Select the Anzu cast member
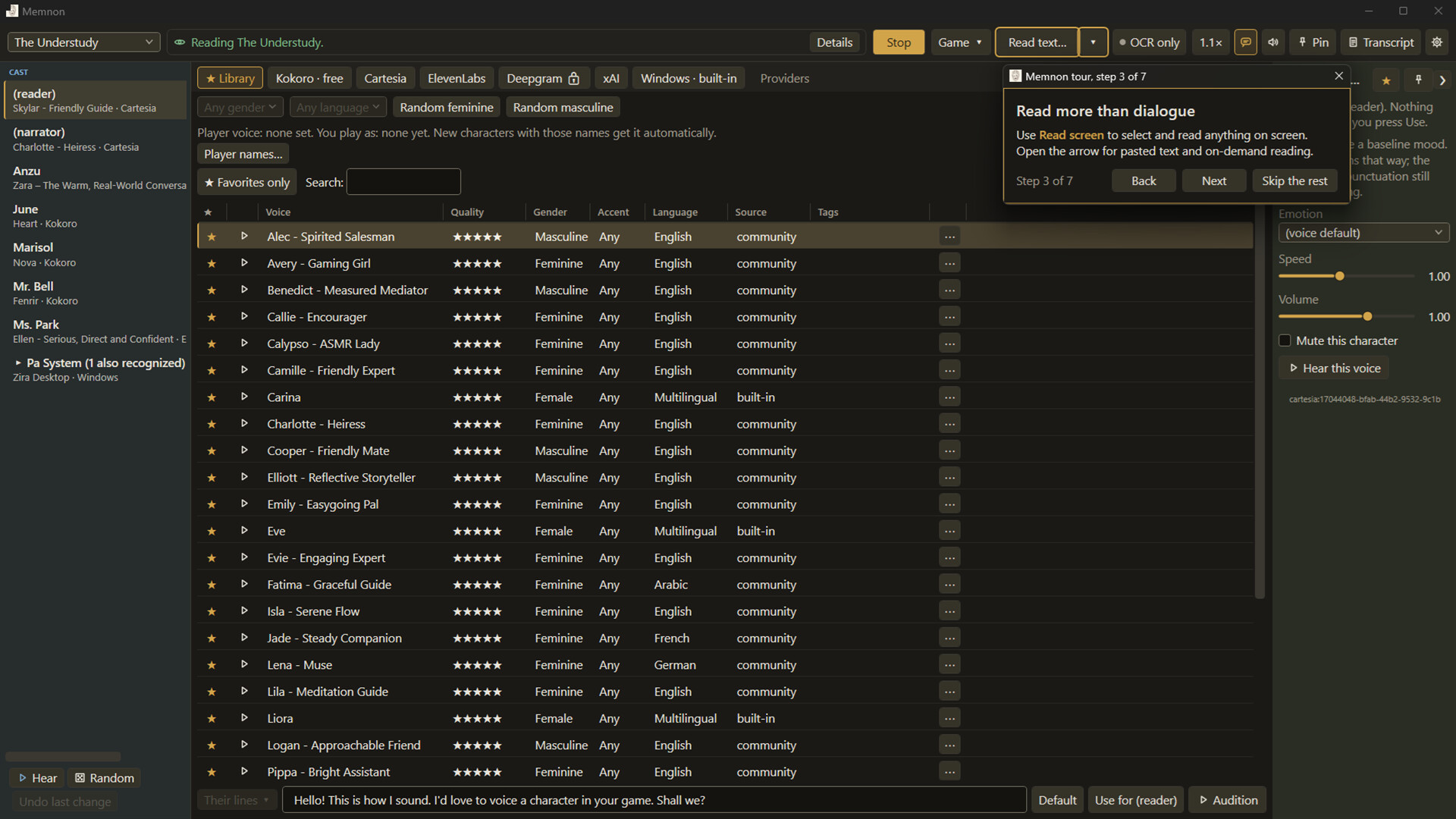 [x=95, y=177]
